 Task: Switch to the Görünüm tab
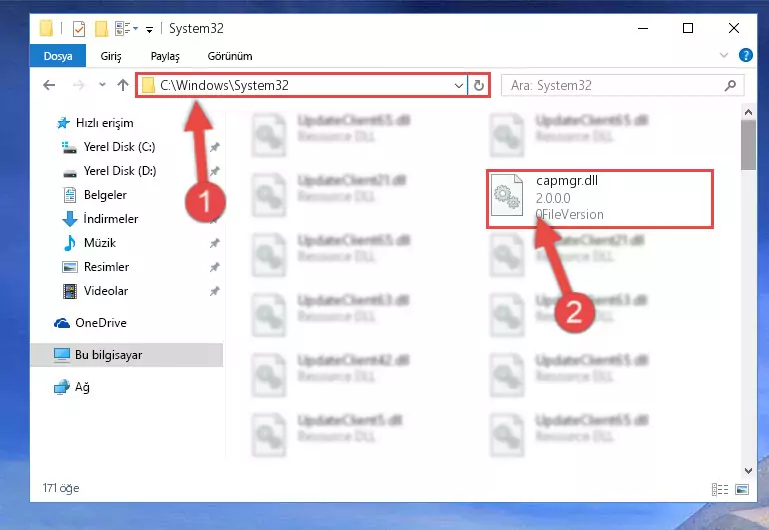click(230, 56)
